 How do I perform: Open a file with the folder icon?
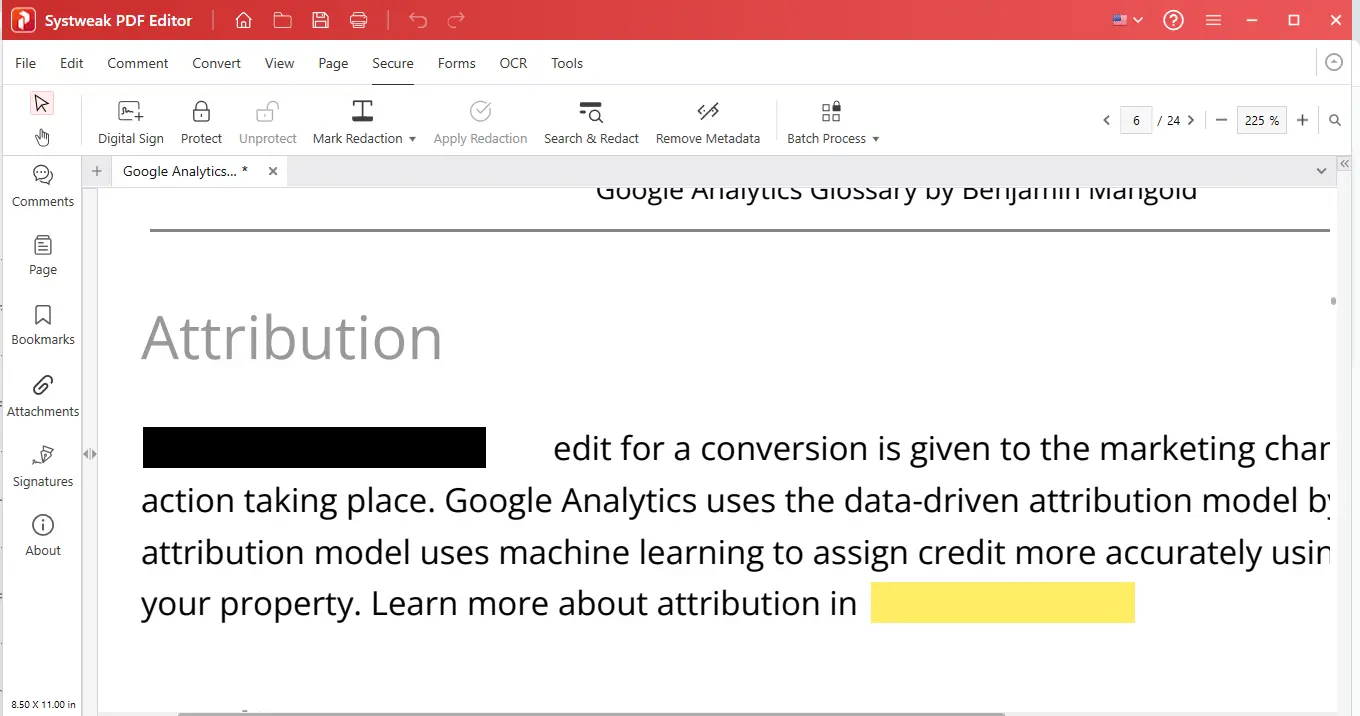(x=282, y=20)
